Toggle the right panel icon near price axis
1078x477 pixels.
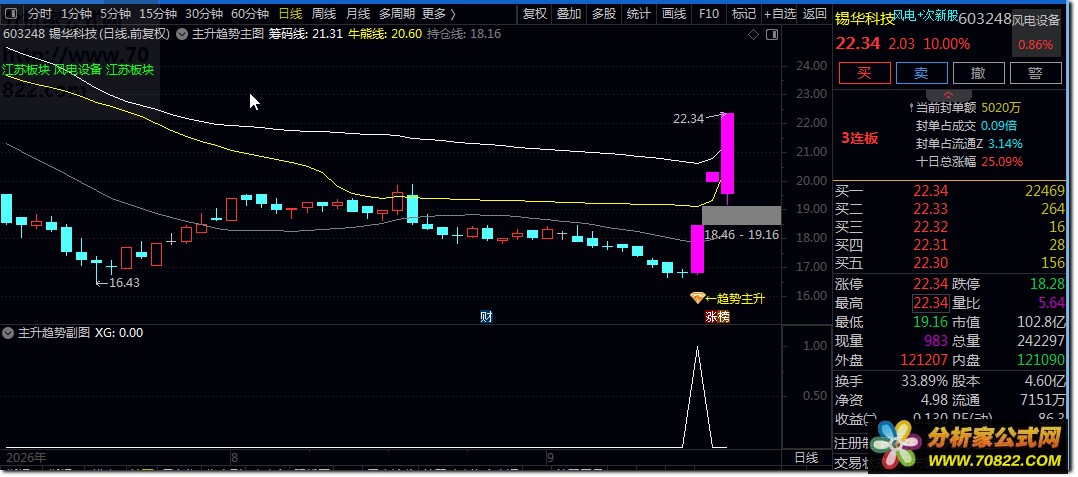772,34
